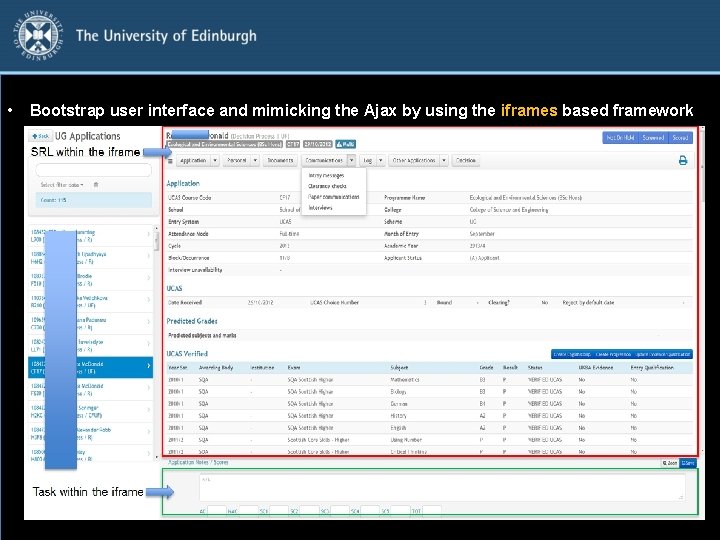The image size is (720, 540).
Task: Click the Scored button
Action: tap(680, 138)
